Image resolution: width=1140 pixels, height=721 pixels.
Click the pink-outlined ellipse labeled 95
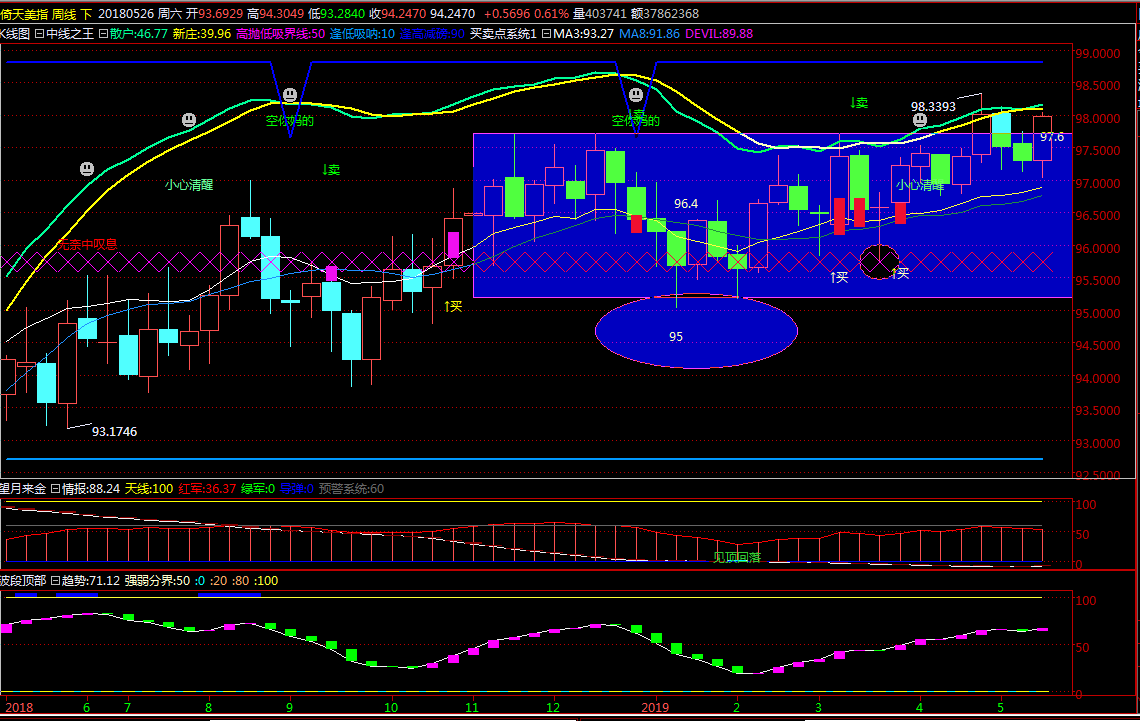pyautogui.click(x=696, y=331)
